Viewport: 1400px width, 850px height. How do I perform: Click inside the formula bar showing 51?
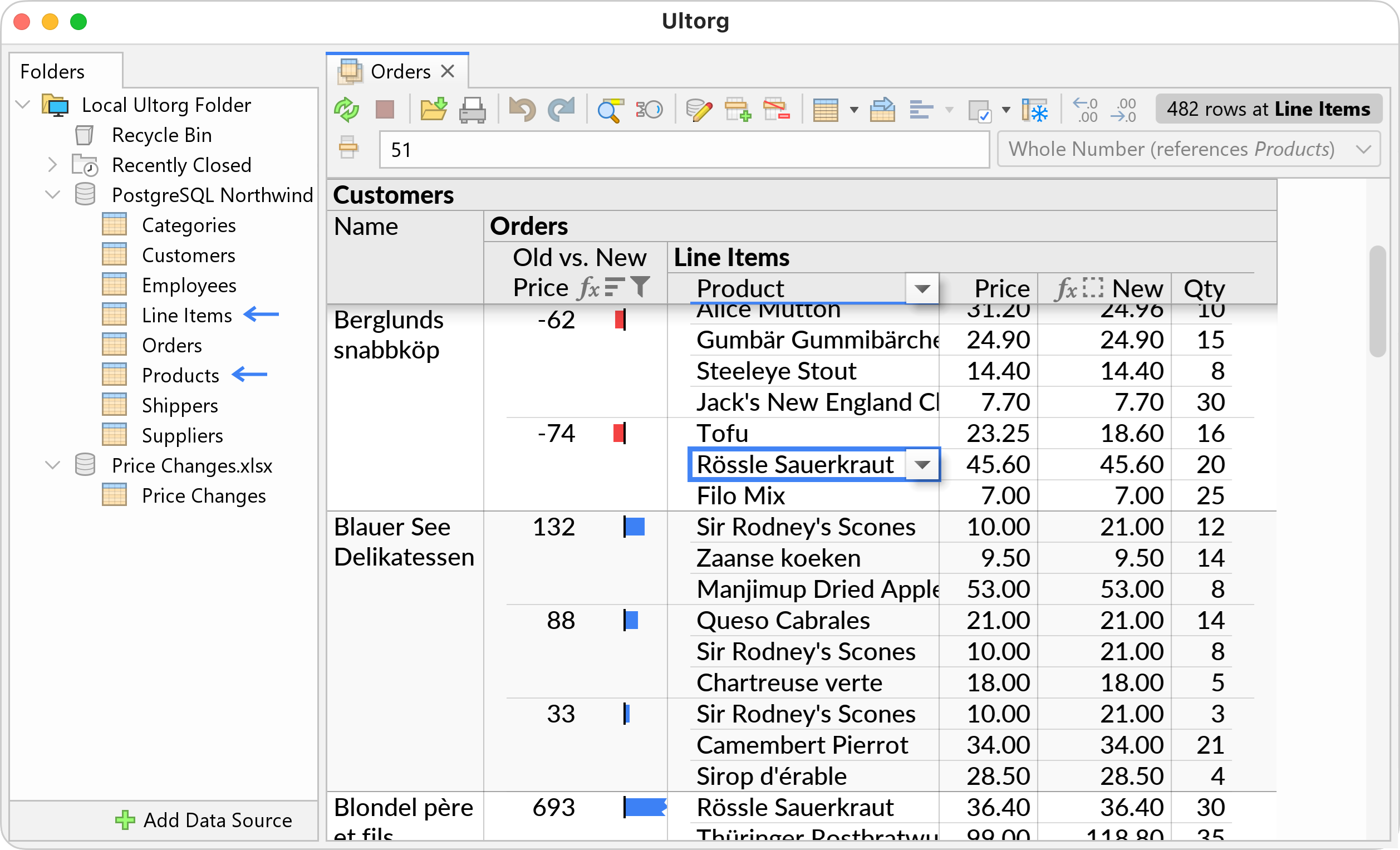[x=682, y=149]
